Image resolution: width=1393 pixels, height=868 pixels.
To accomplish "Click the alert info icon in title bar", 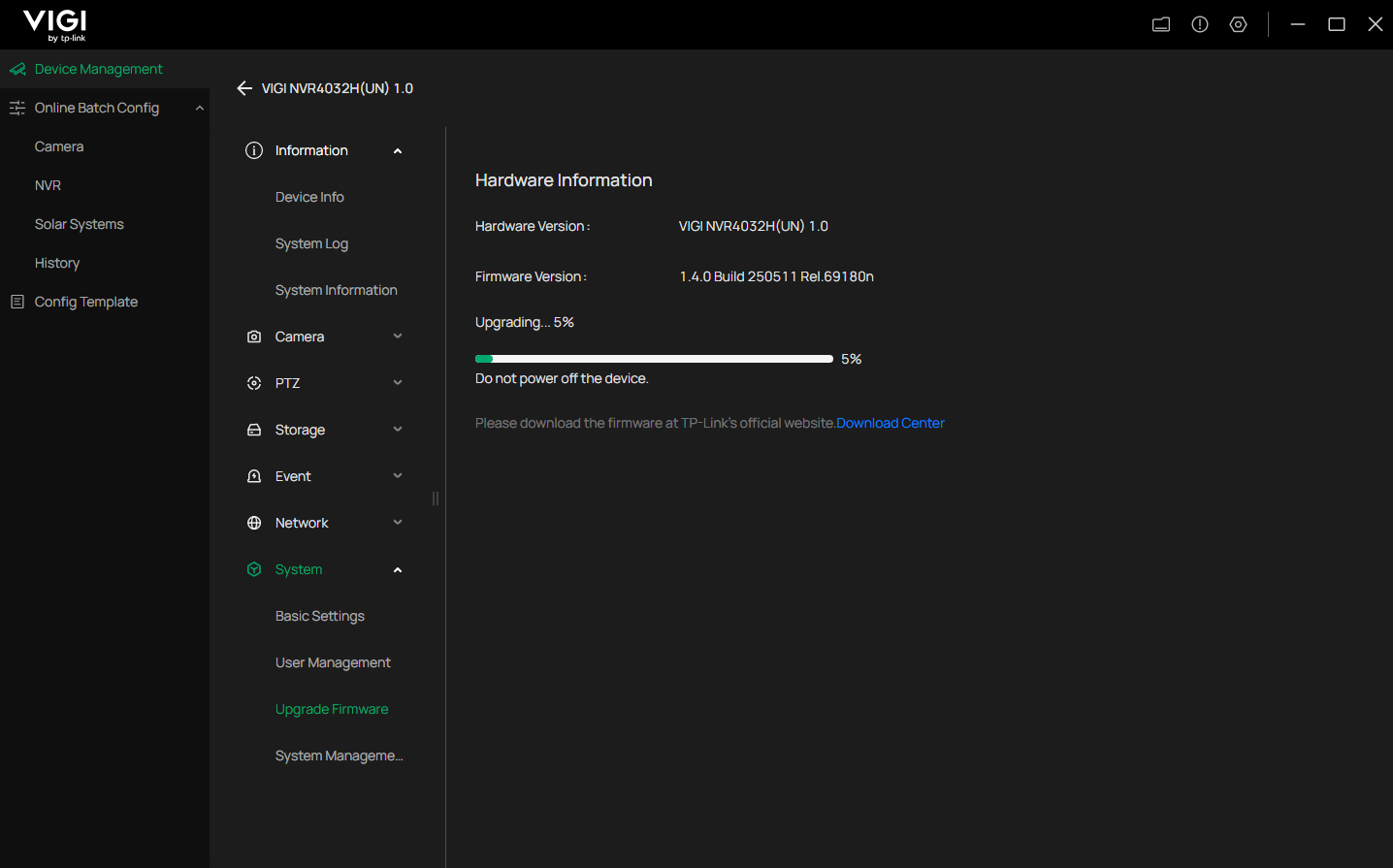I will [x=1200, y=24].
